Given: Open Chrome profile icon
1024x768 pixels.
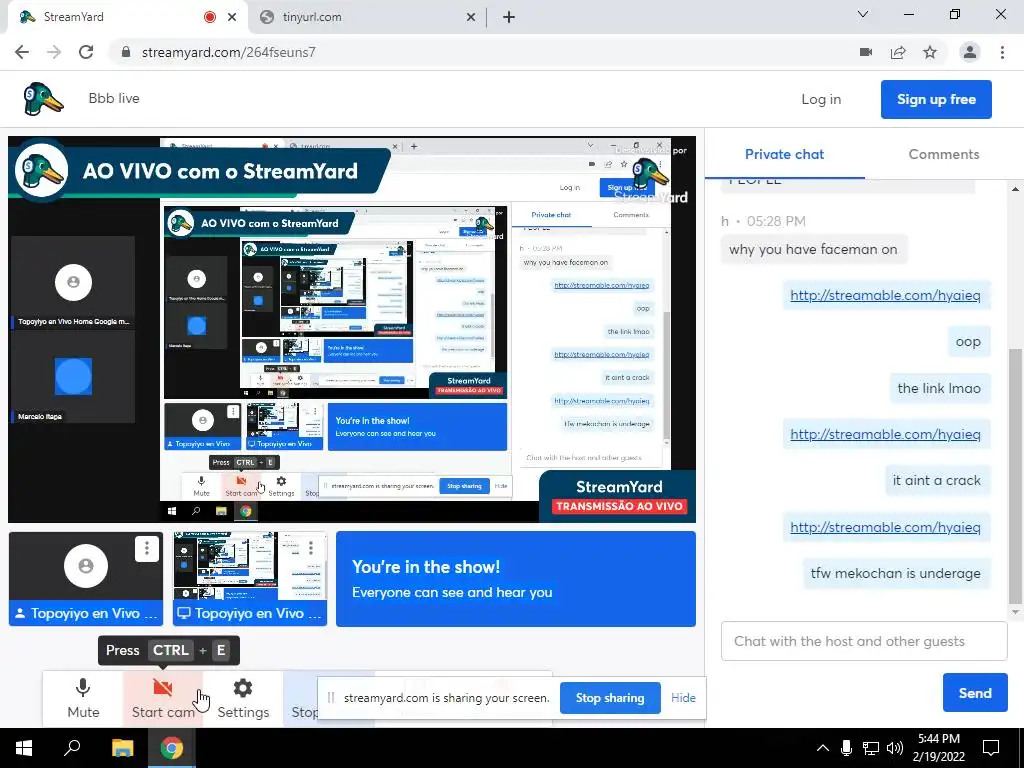Looking at the screenshot, I should tap(970, 52).
